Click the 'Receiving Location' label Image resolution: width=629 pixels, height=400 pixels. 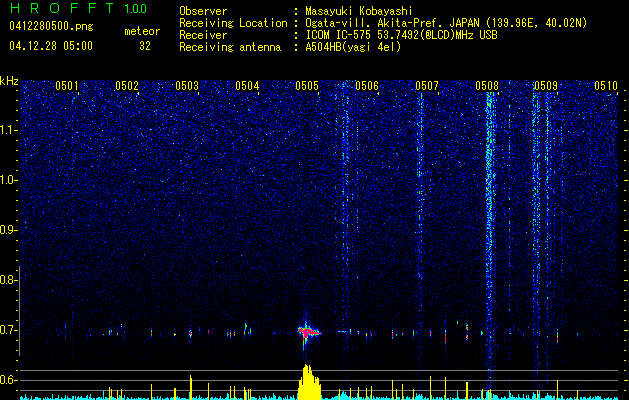tap(233, 23)
